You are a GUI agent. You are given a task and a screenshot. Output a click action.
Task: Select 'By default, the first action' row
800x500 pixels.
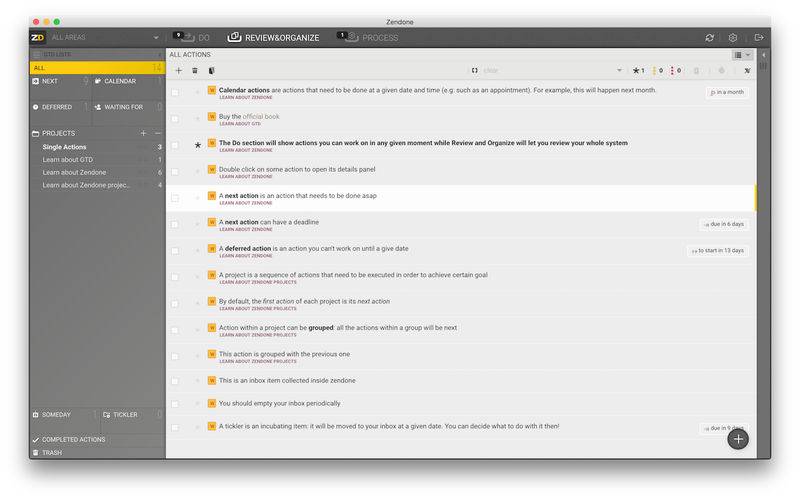click(460, 304)
